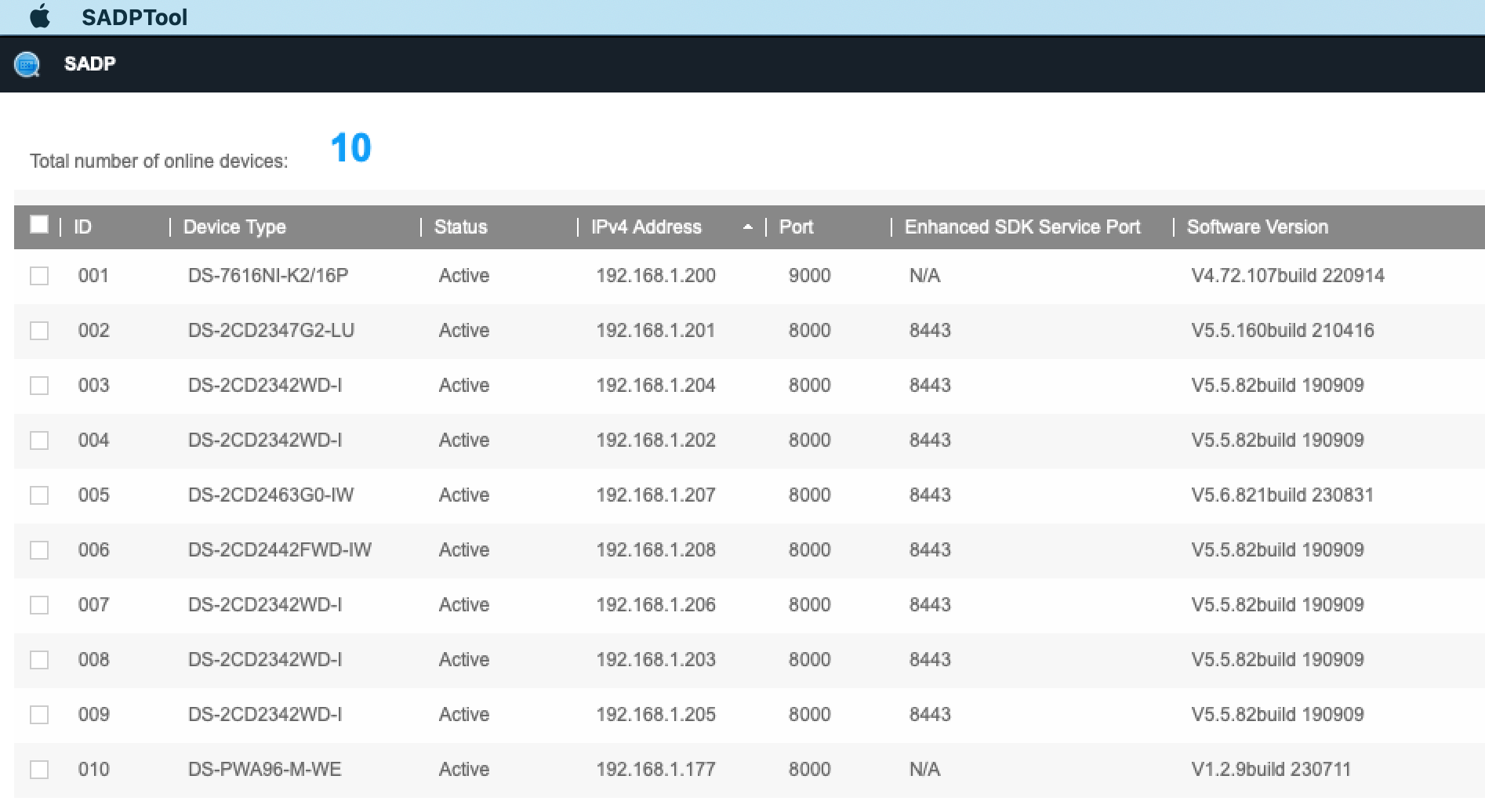Select row with IP address 192.168.1.205
This screenshot has width=1485, height=812.
[655, 715]
